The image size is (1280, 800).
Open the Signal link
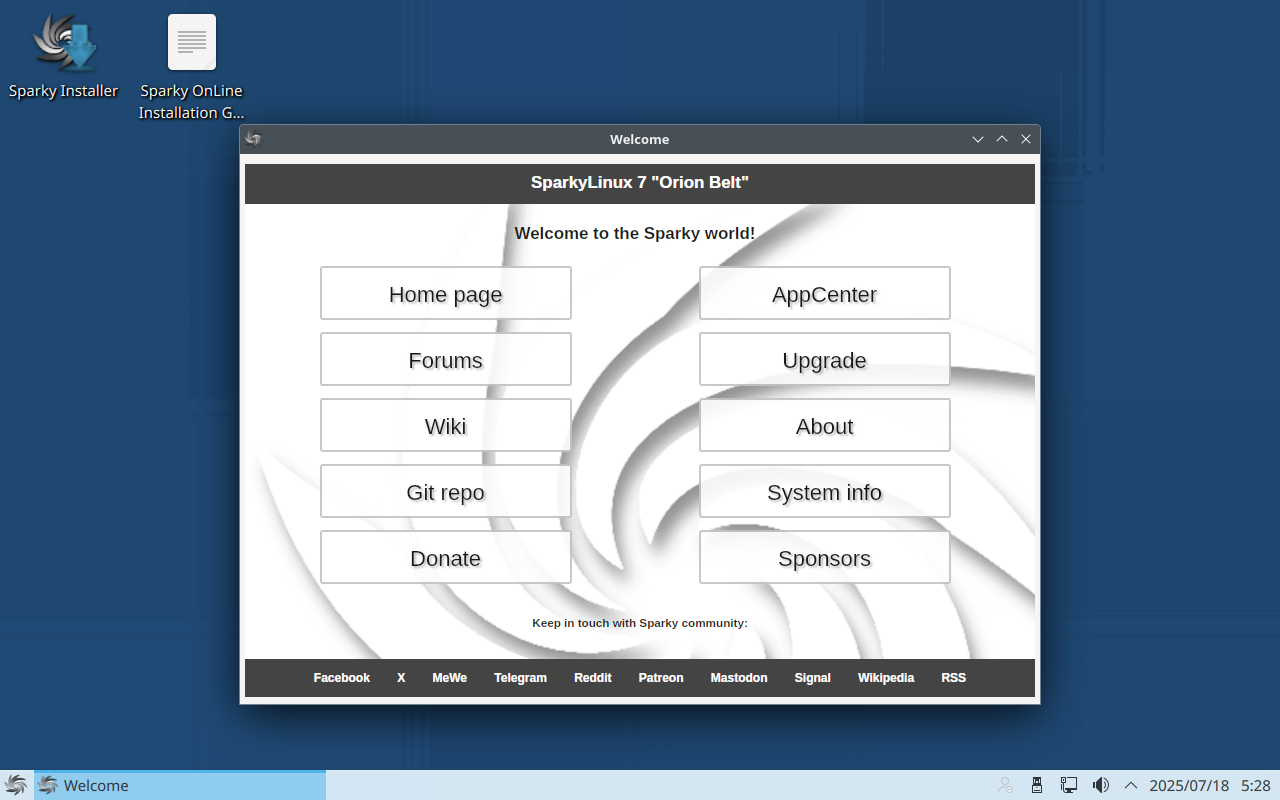(813, 678)
